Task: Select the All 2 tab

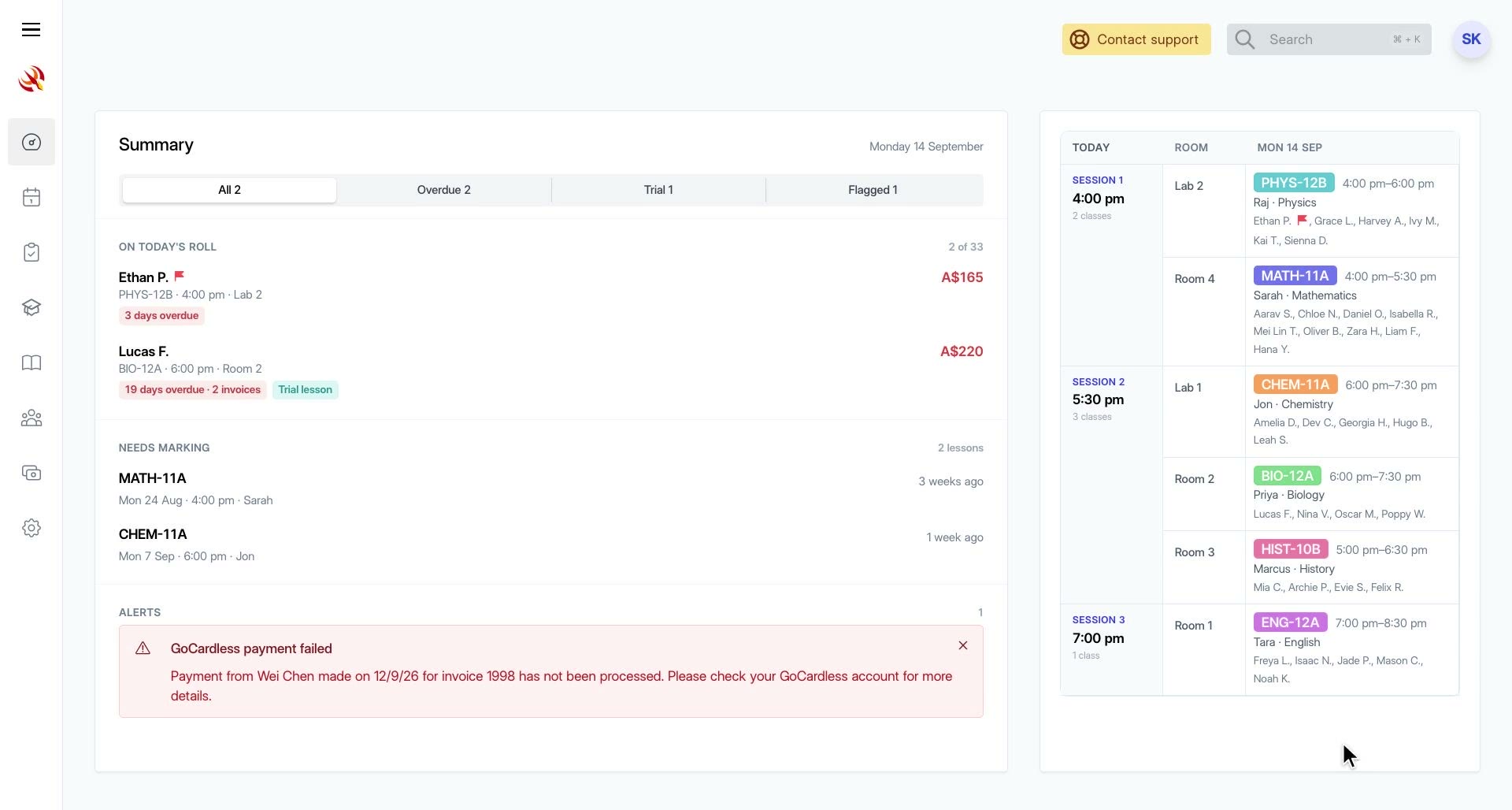Action: tap(229, 190)
